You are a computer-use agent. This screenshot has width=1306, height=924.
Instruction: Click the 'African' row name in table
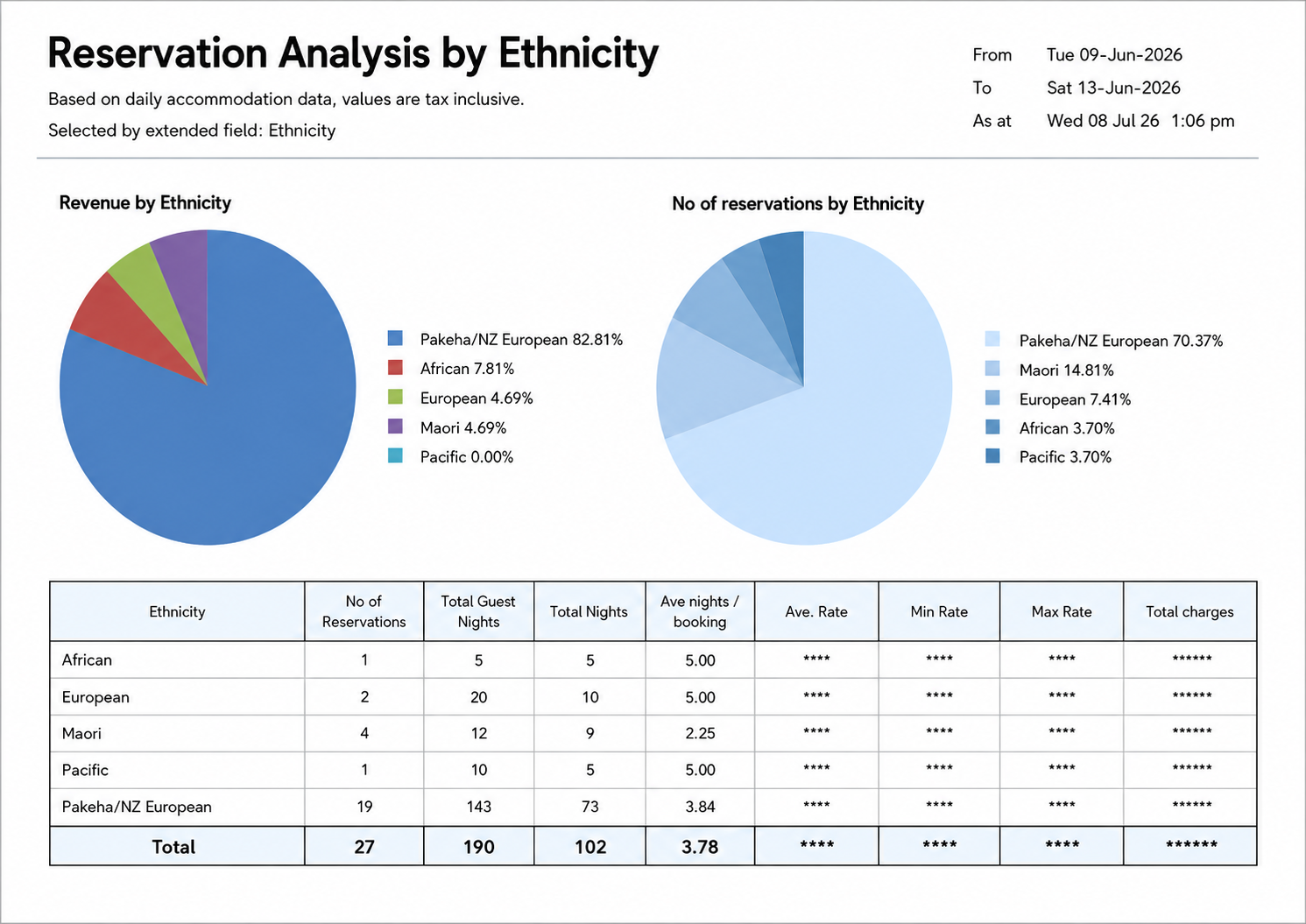pos(87,659)
